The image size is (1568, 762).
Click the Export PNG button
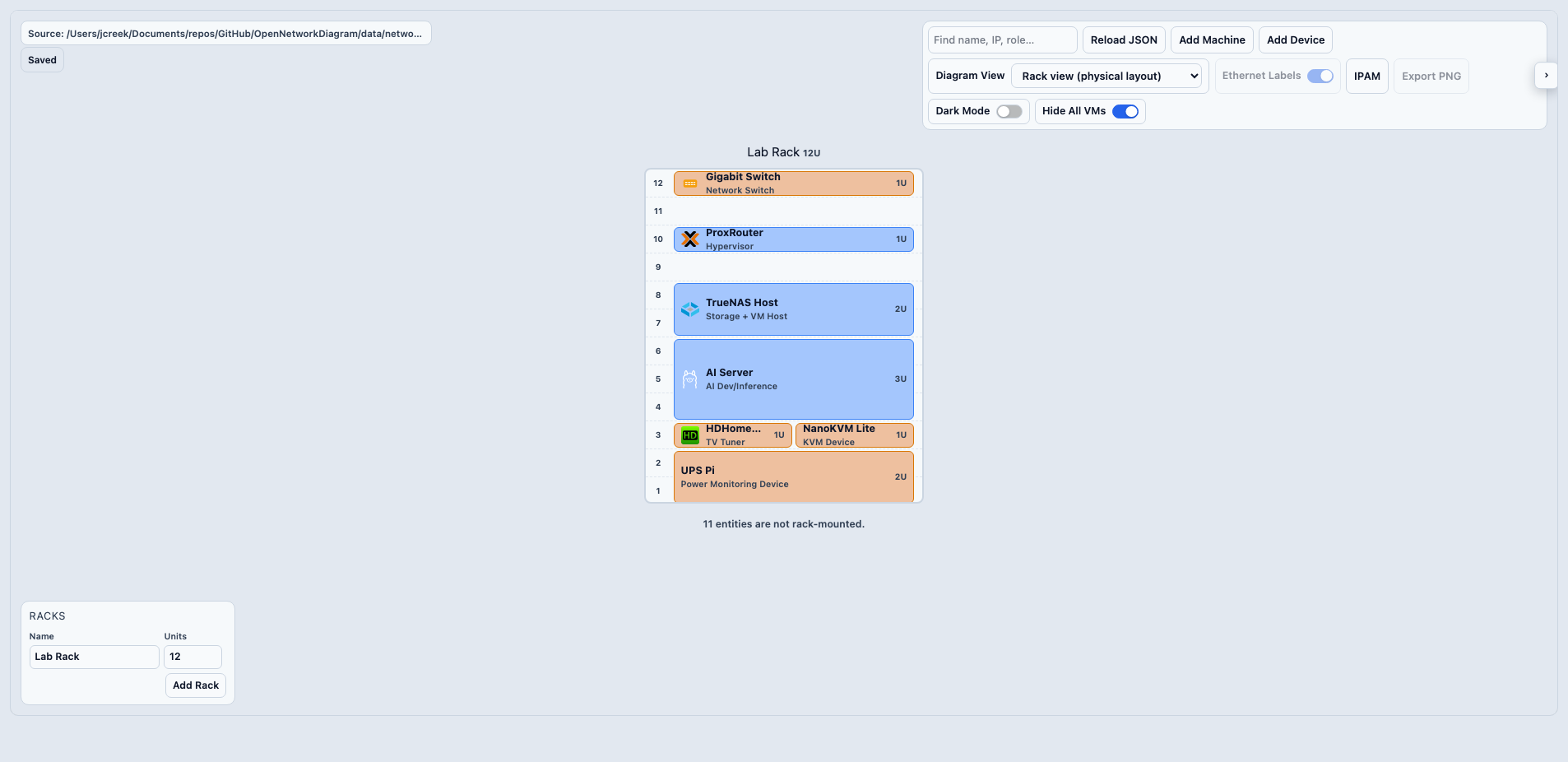pos(1431,76)
